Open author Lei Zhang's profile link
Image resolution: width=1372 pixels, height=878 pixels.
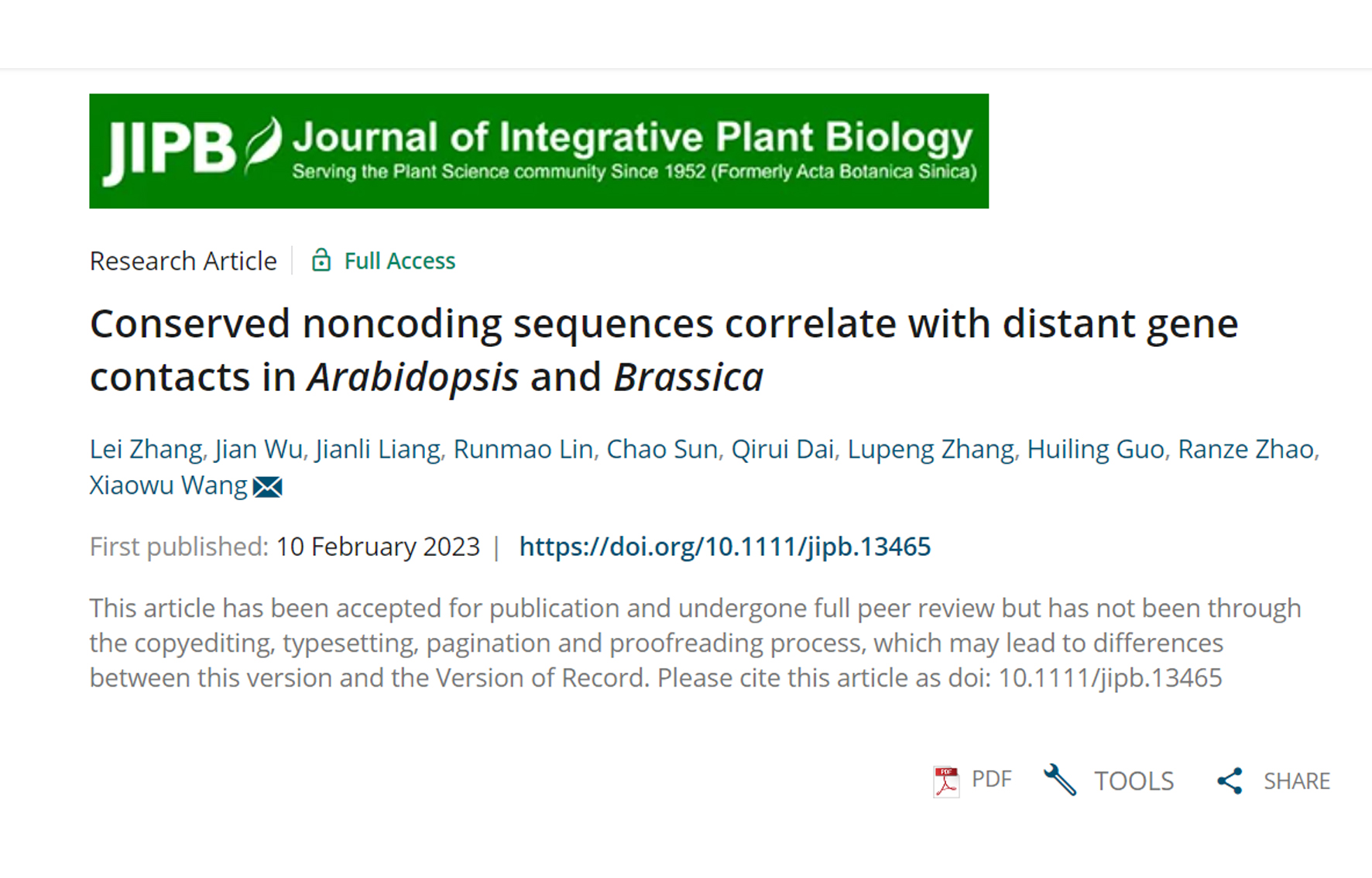click(x=146, y=449)
